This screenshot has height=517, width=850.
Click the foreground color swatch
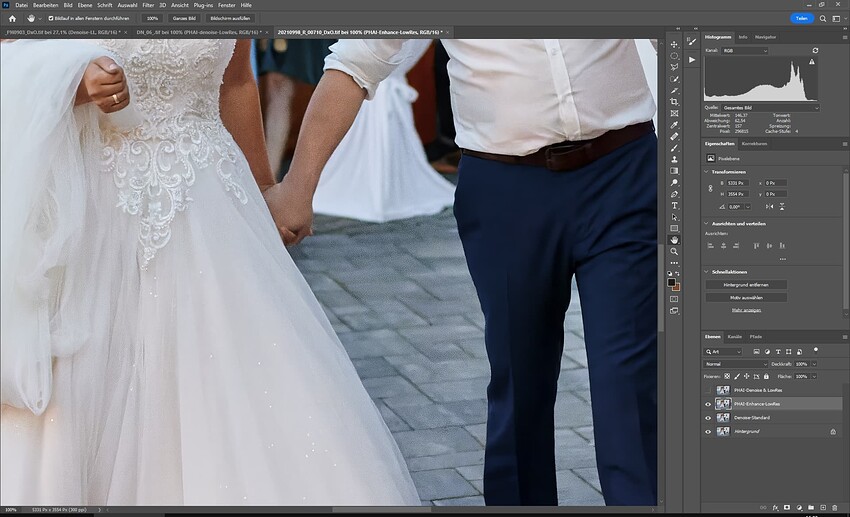[672, 282]
